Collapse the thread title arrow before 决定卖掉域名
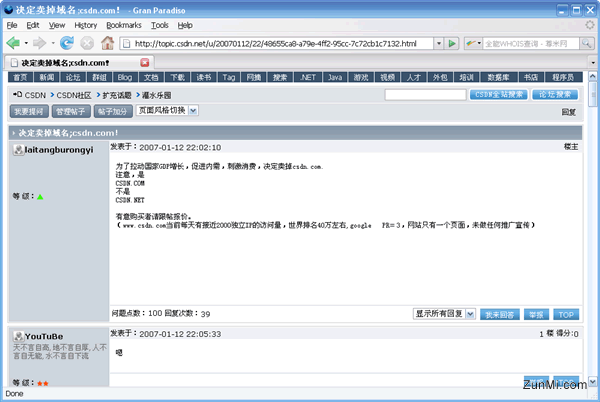 pos(13,133)
